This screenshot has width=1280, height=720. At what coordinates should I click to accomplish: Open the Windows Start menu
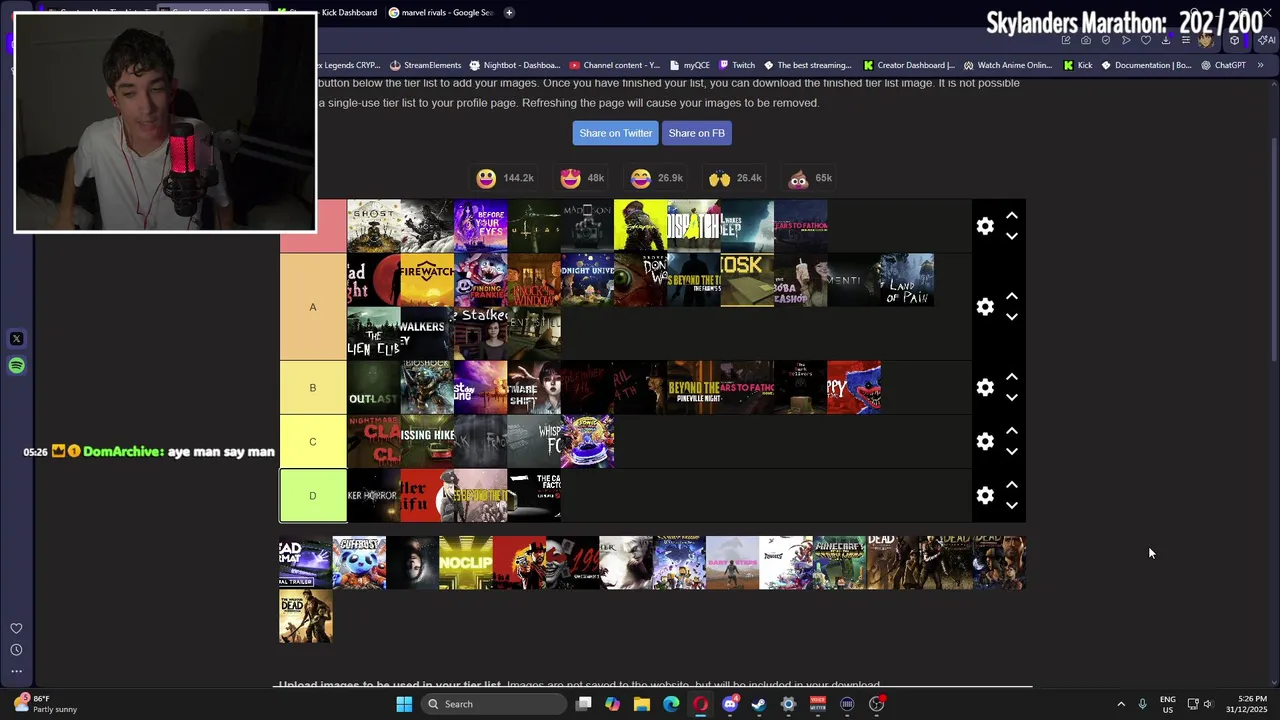(404, 704)
